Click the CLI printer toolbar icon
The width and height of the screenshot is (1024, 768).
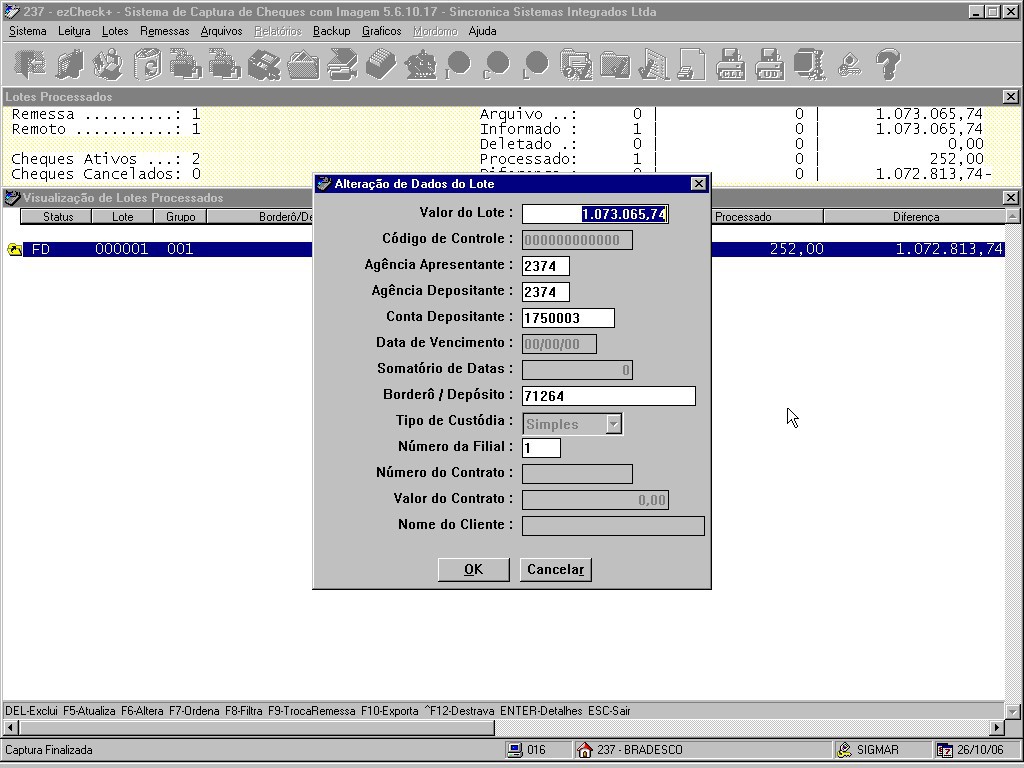[x=731, y=64]
